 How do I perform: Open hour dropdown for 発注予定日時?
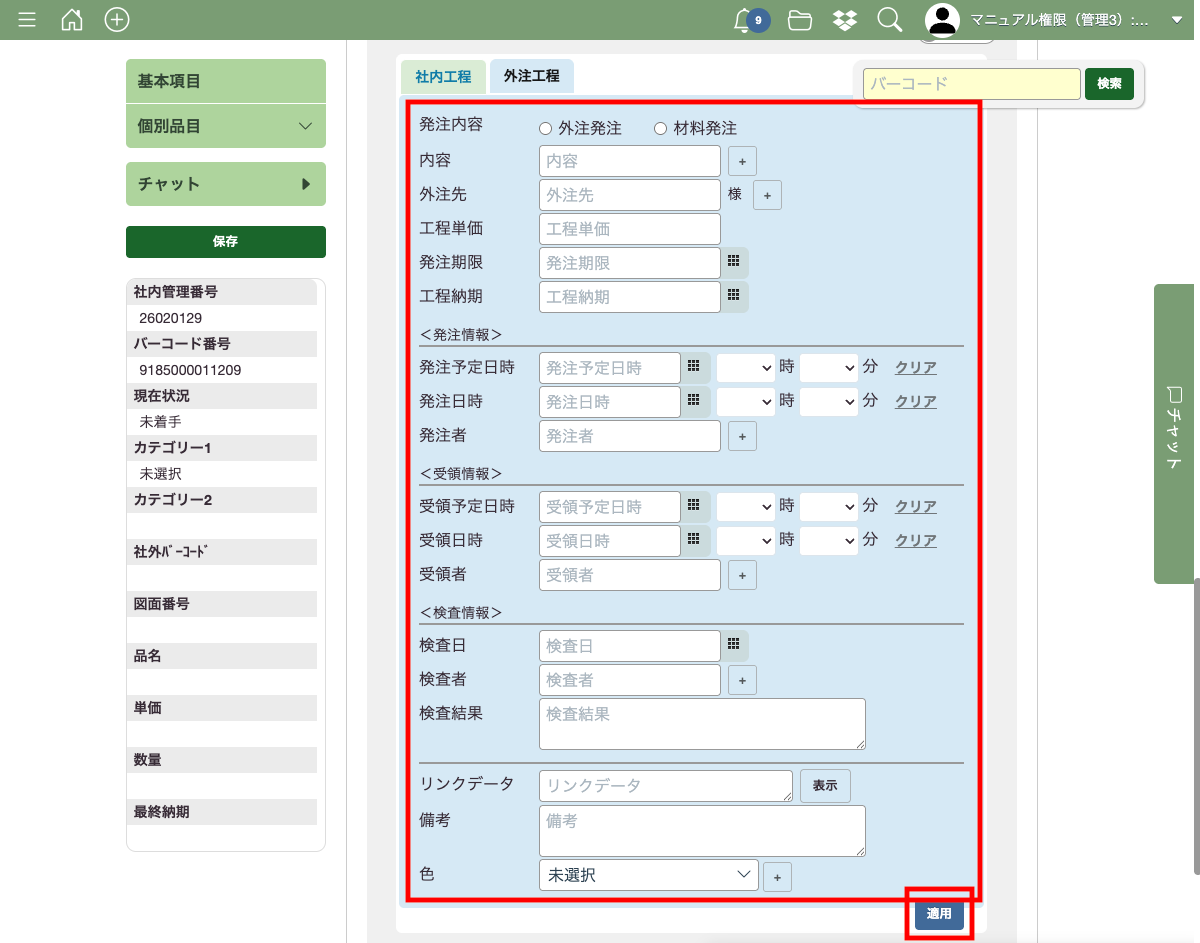point(745,368)
